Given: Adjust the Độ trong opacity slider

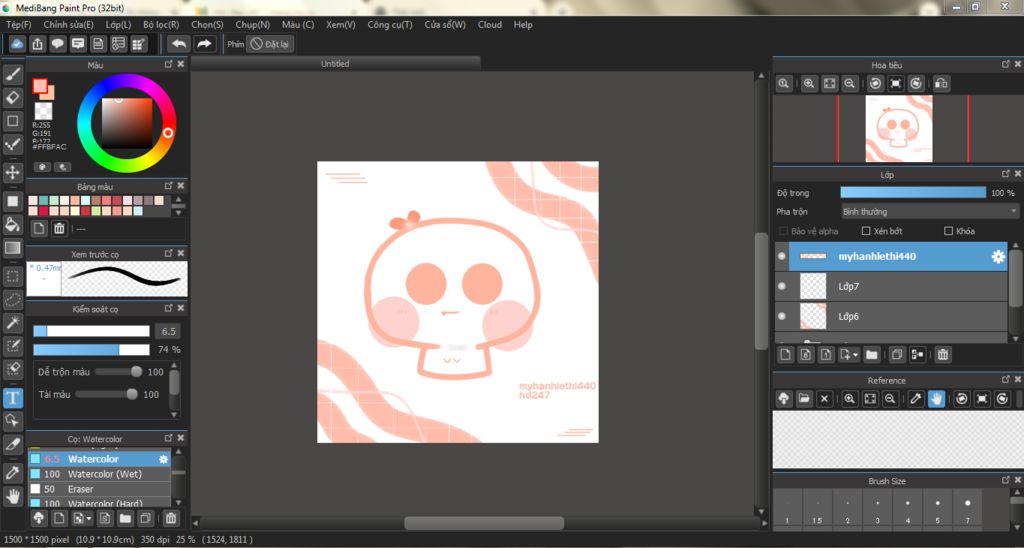Looking at the screenshot, I should click(x=913, y=192).
